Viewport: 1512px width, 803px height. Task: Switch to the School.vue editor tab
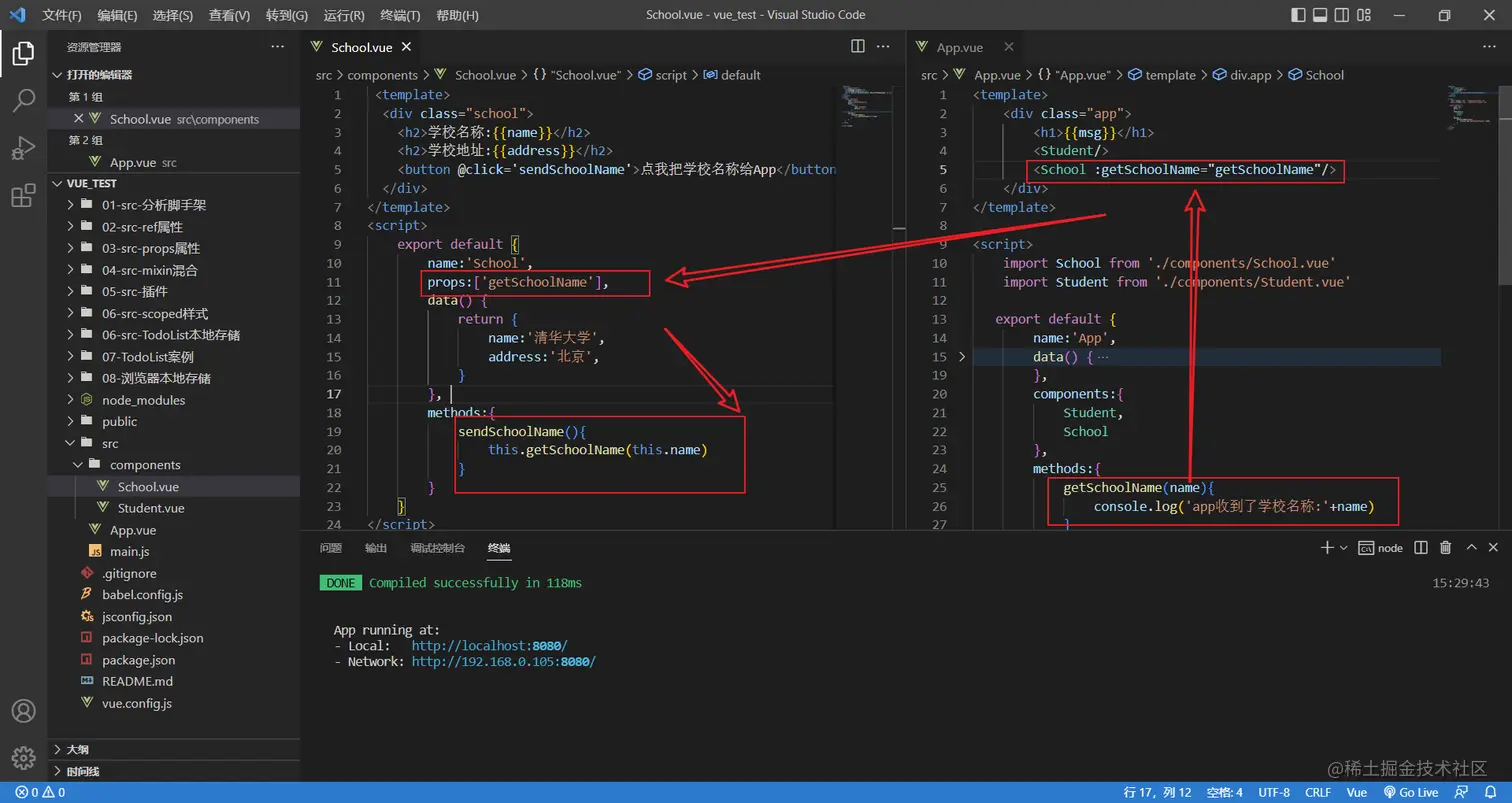click(363, 47)
